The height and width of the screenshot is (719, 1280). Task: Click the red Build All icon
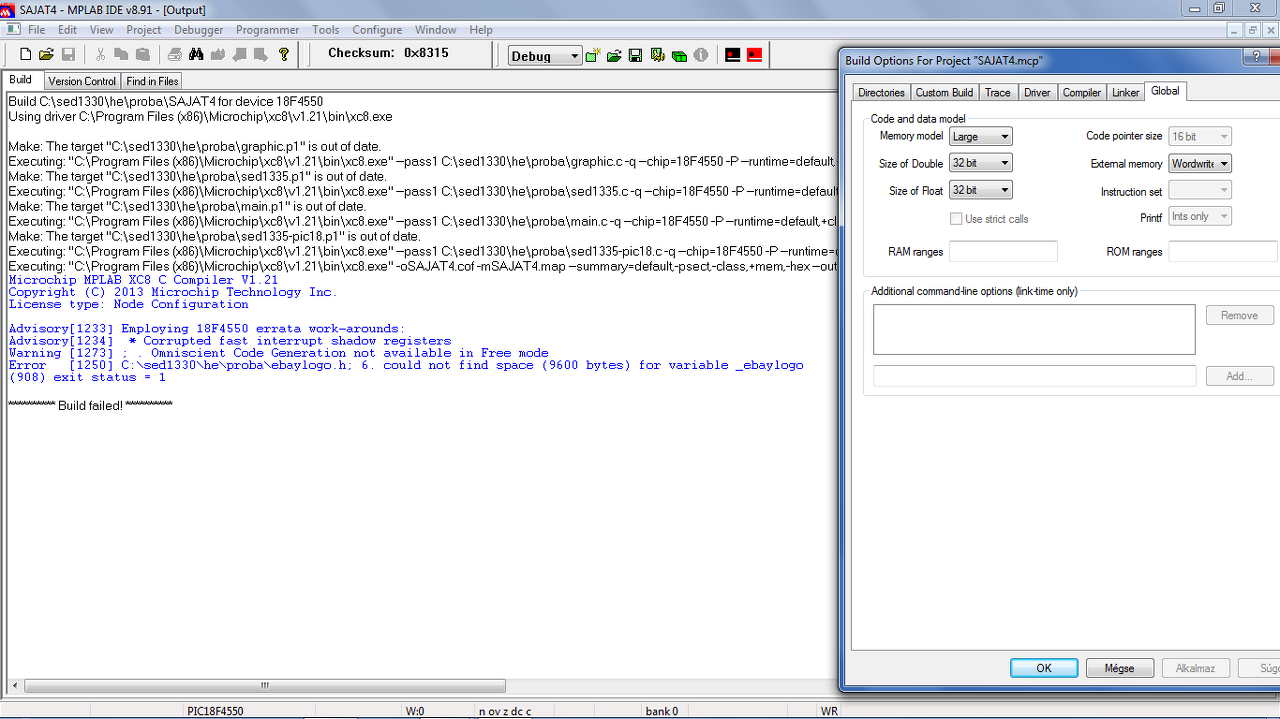(x=754, y=55)
